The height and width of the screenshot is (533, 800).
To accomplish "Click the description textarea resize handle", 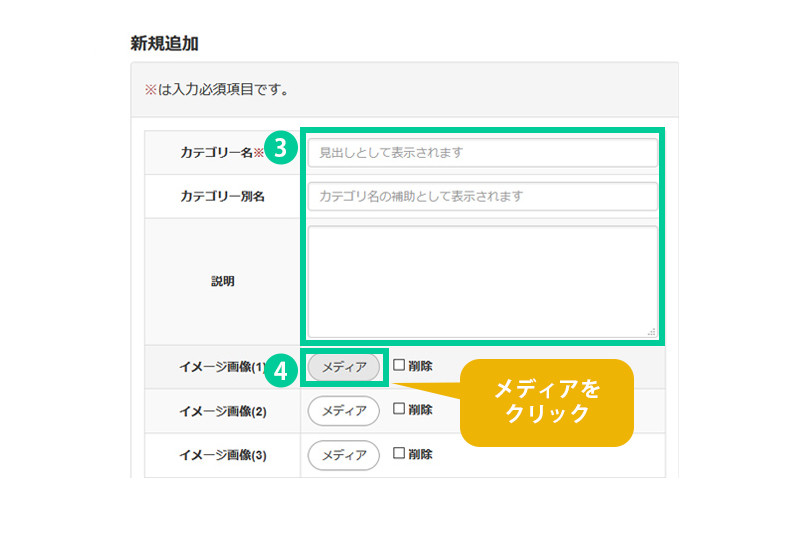I will coord(651,331).
